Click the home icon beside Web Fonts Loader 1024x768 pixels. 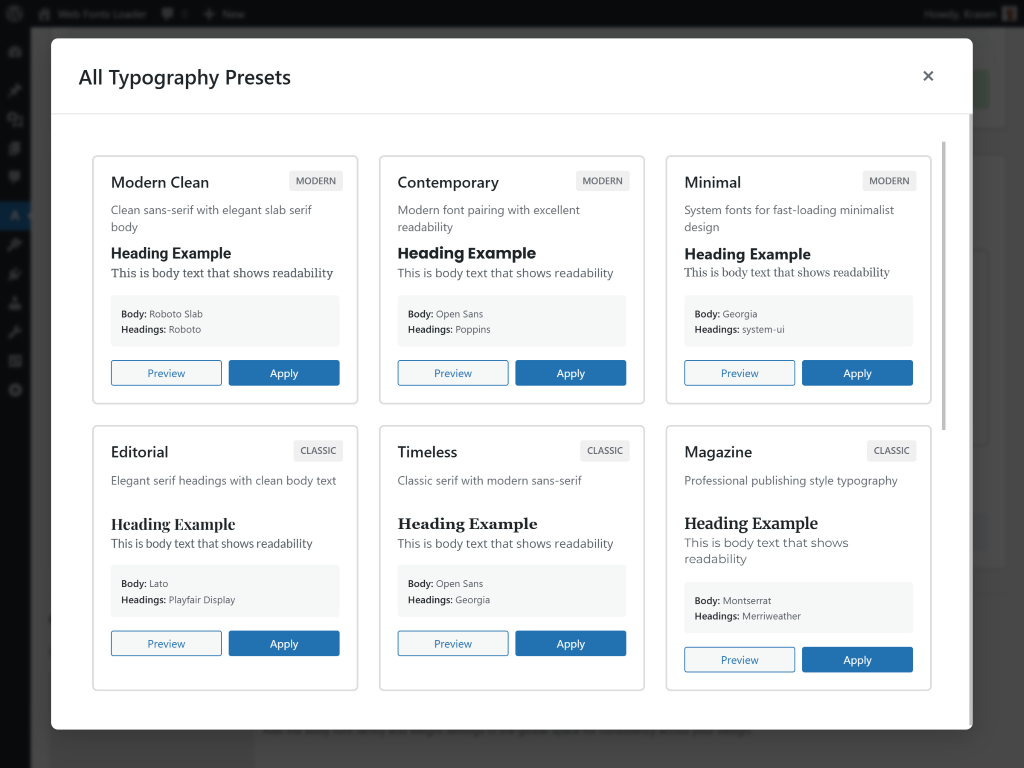(x=44, y=13)
